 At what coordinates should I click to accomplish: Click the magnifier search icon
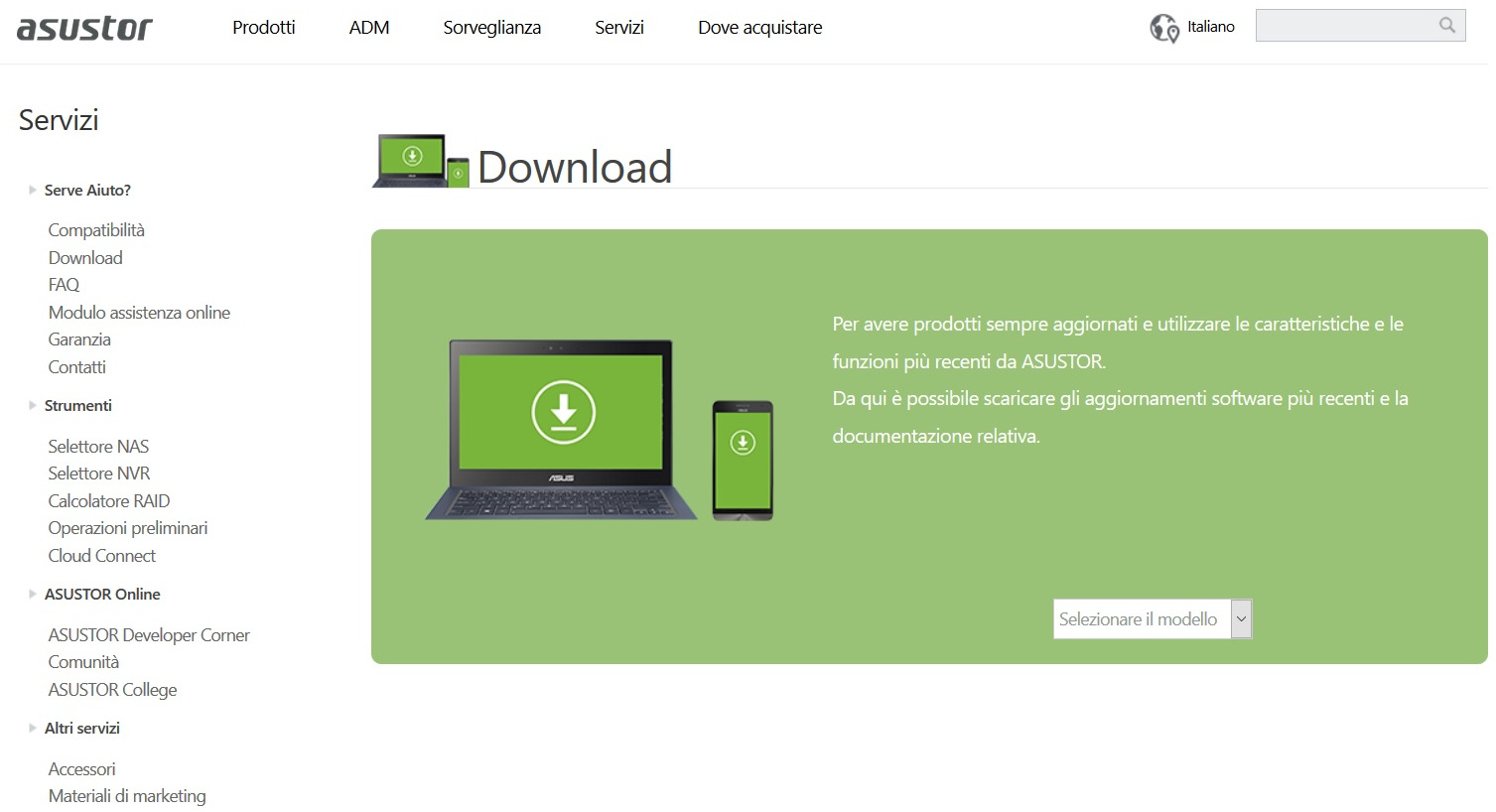pyautogui.click(x=1447, y=26)
